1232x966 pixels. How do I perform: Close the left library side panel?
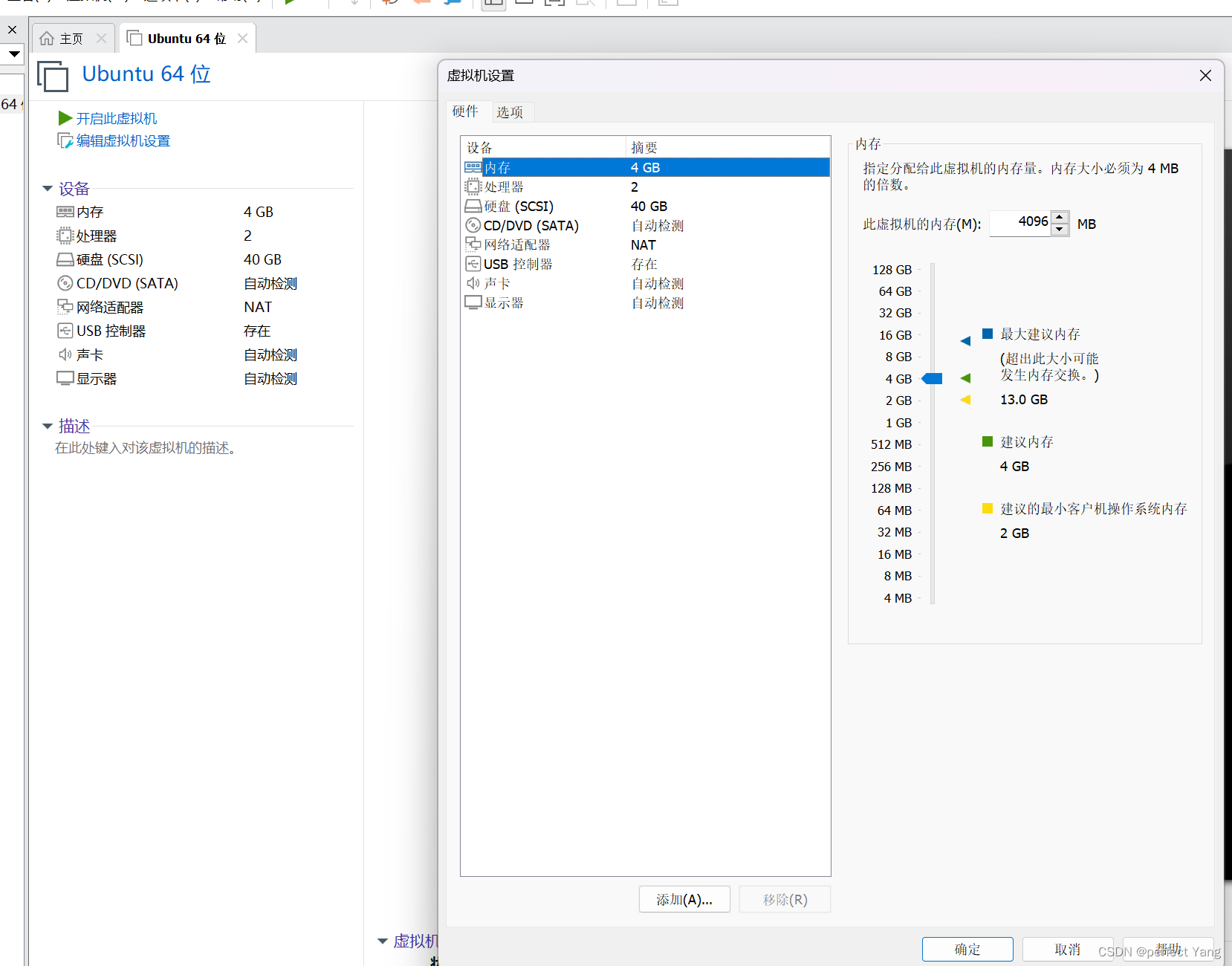(x=12, y=30)
